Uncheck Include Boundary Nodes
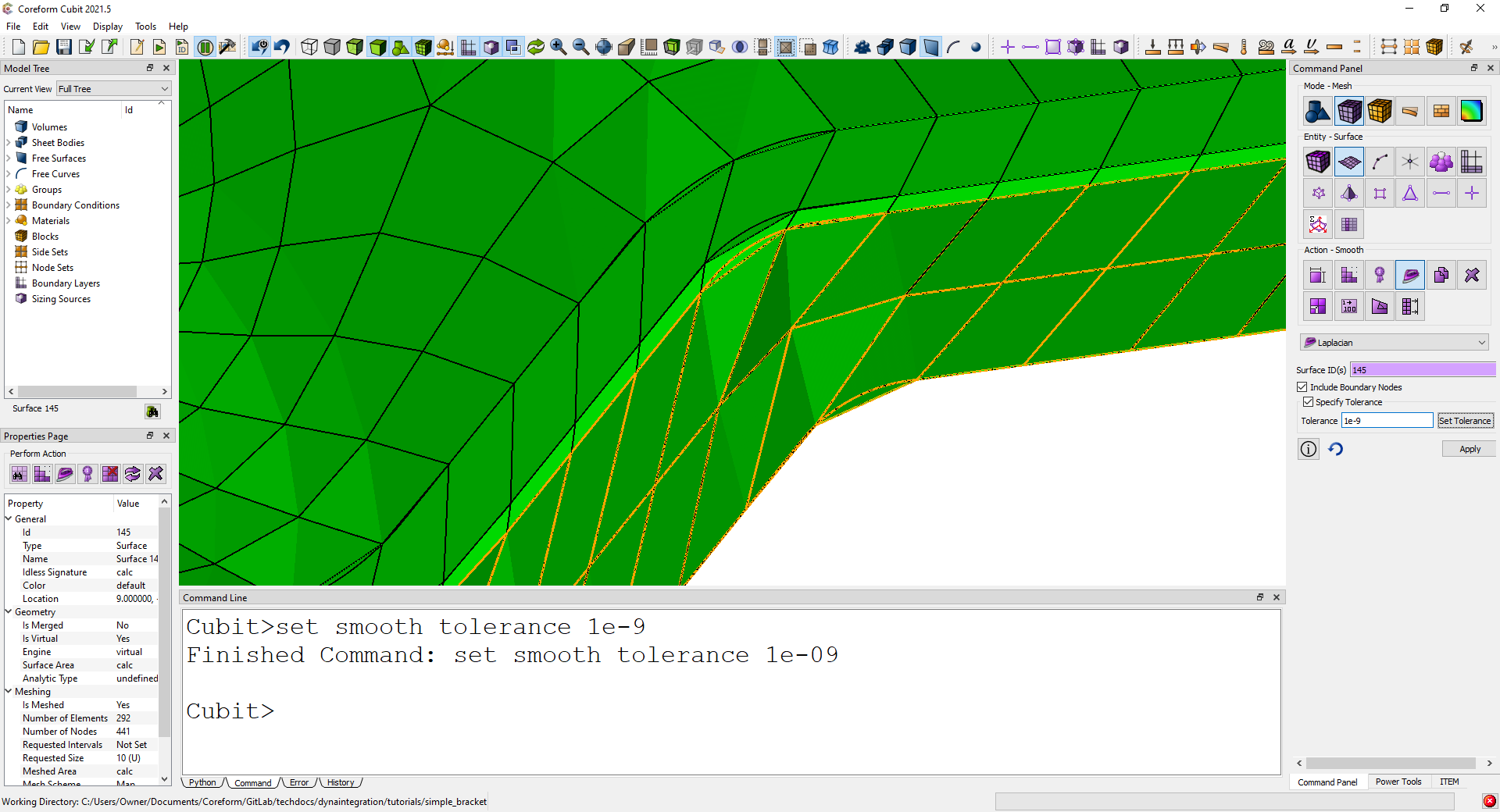 pos(1302,387)
